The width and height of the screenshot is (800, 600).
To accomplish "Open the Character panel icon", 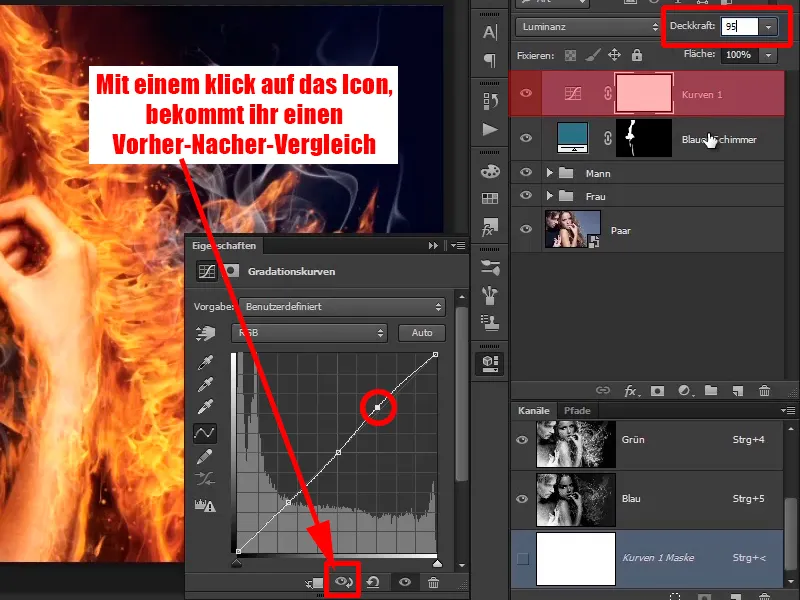I will [490, 32].
